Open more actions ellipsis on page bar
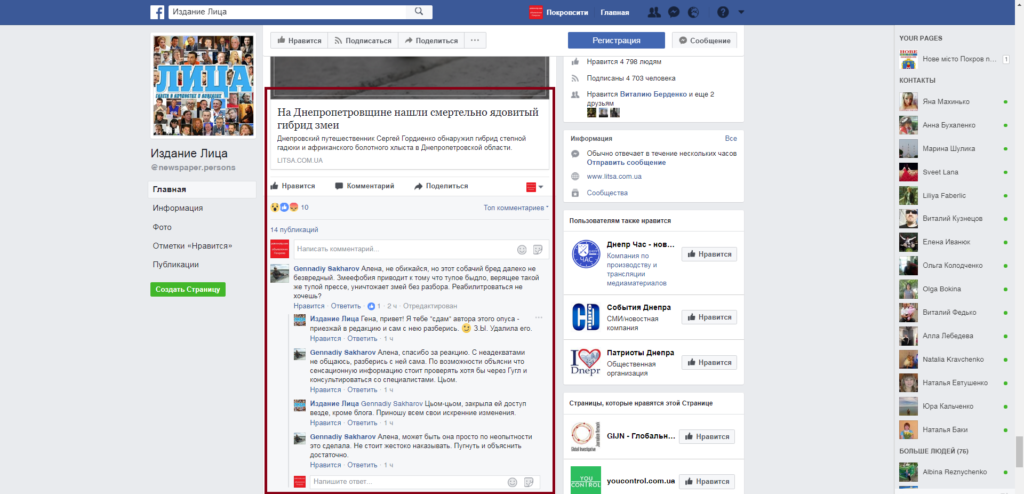1024x494 pixels. [x=475, y=41]
